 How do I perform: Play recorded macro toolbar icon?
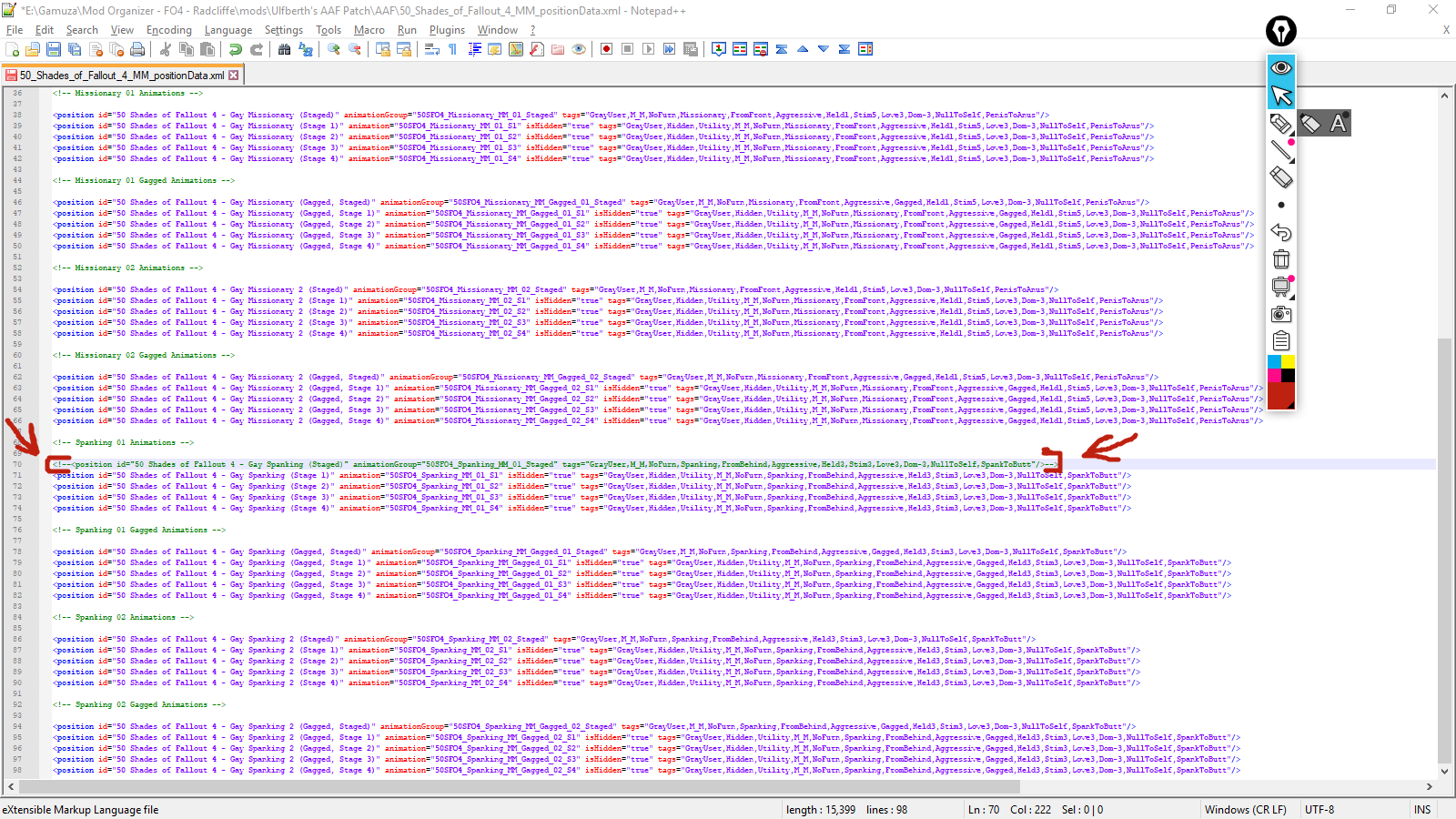point(649,49)
